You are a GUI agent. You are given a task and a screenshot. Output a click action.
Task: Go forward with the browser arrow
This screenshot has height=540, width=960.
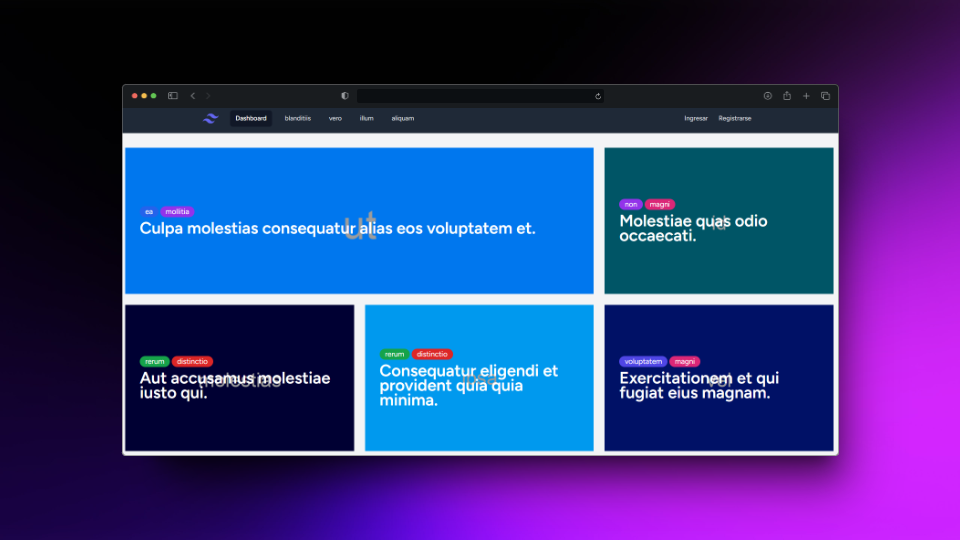click(208, 96)
